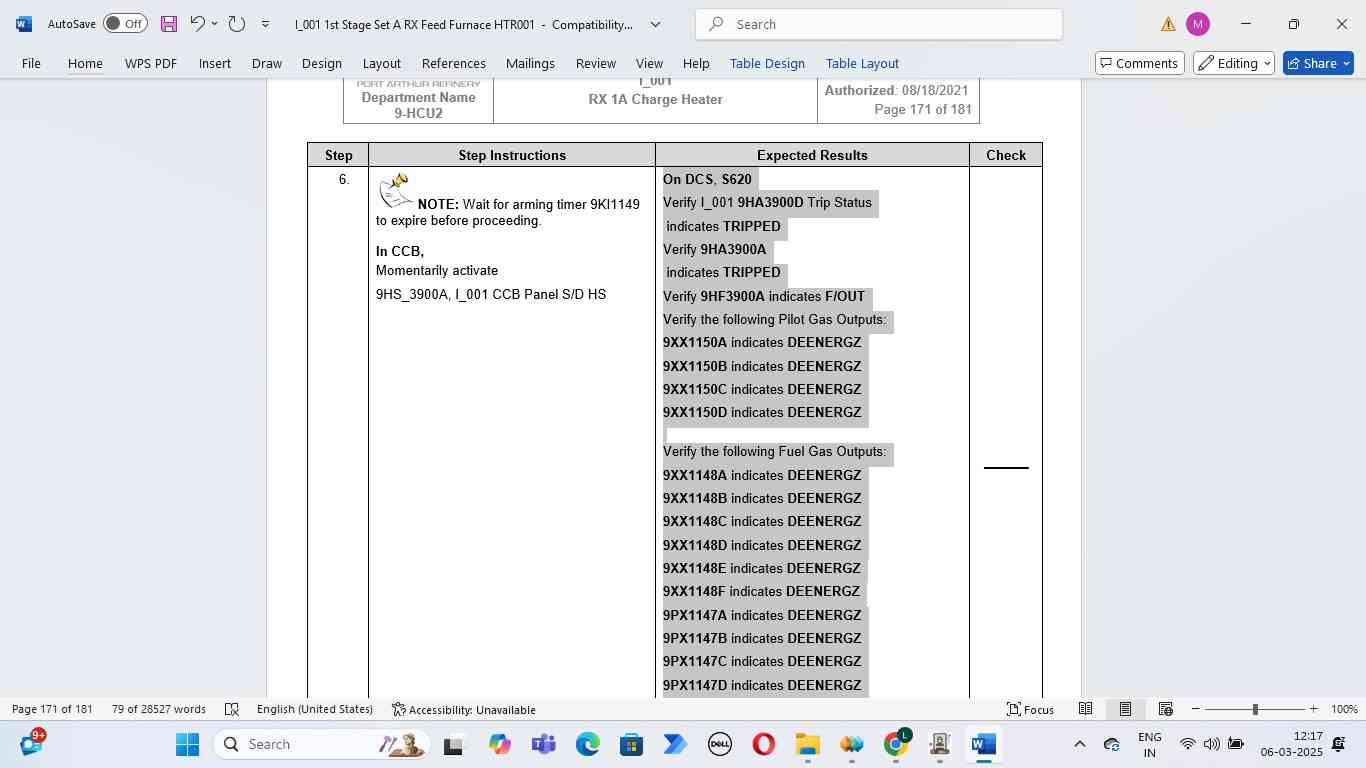Click the Word icon in taskbar
The width and height of the screenshot is (1366, 768).
tap(984, 744)
